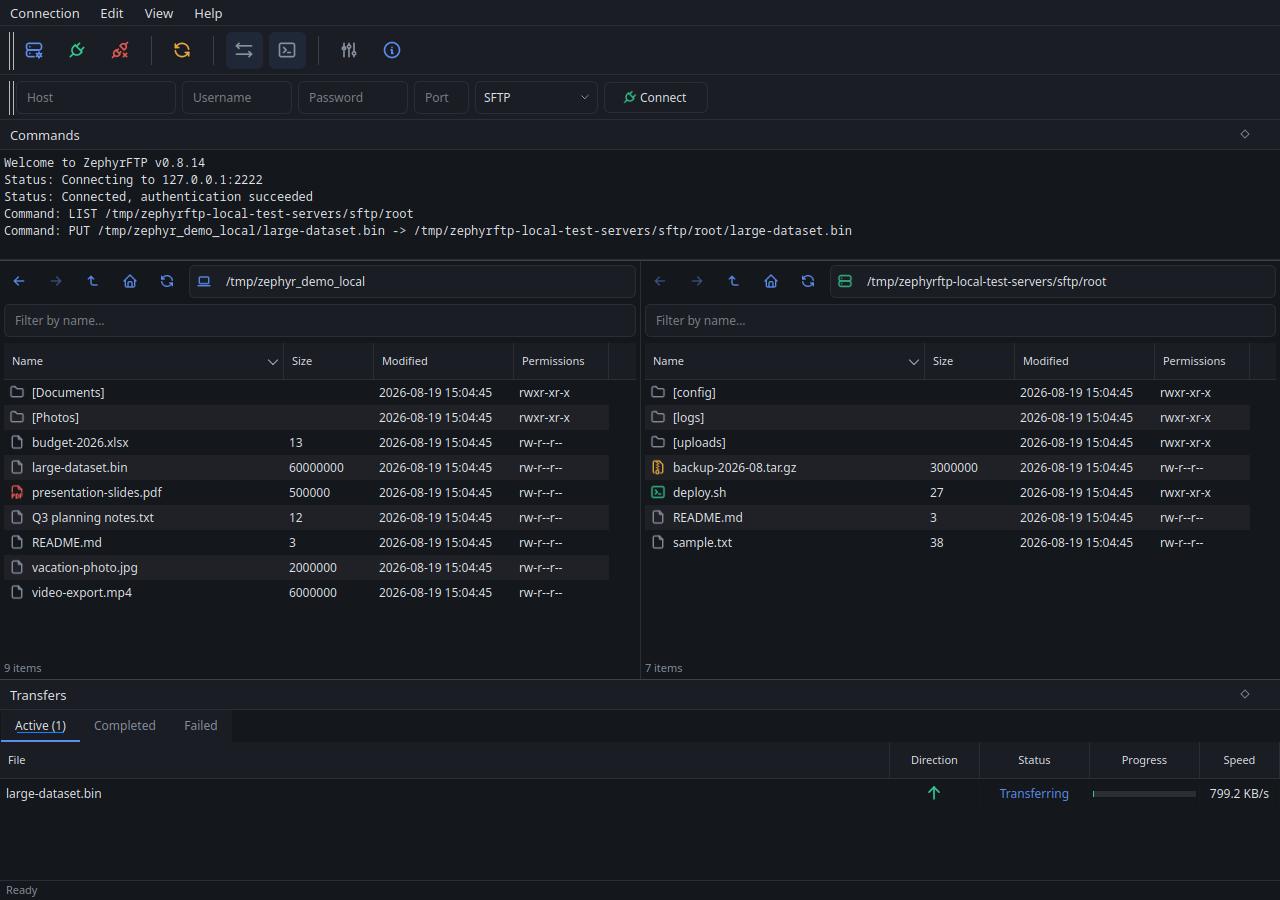Toggle sort arrow on remote Name column
Screen dimensions: 1280x900
pos(914,362)
